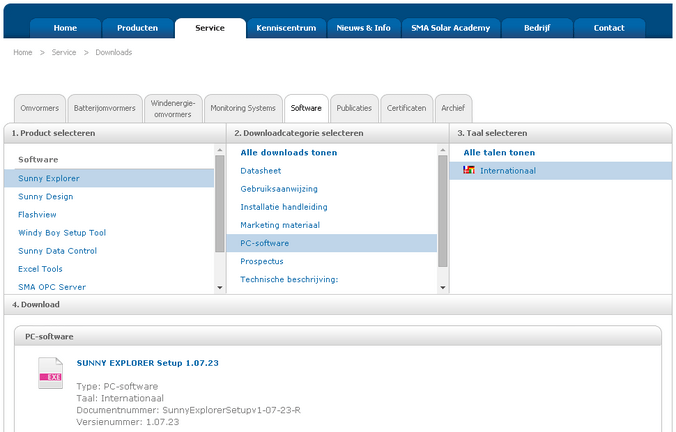The image size is (676, 432).
Task: Select the Internationaal flag icon
Action: click(469, 171)
